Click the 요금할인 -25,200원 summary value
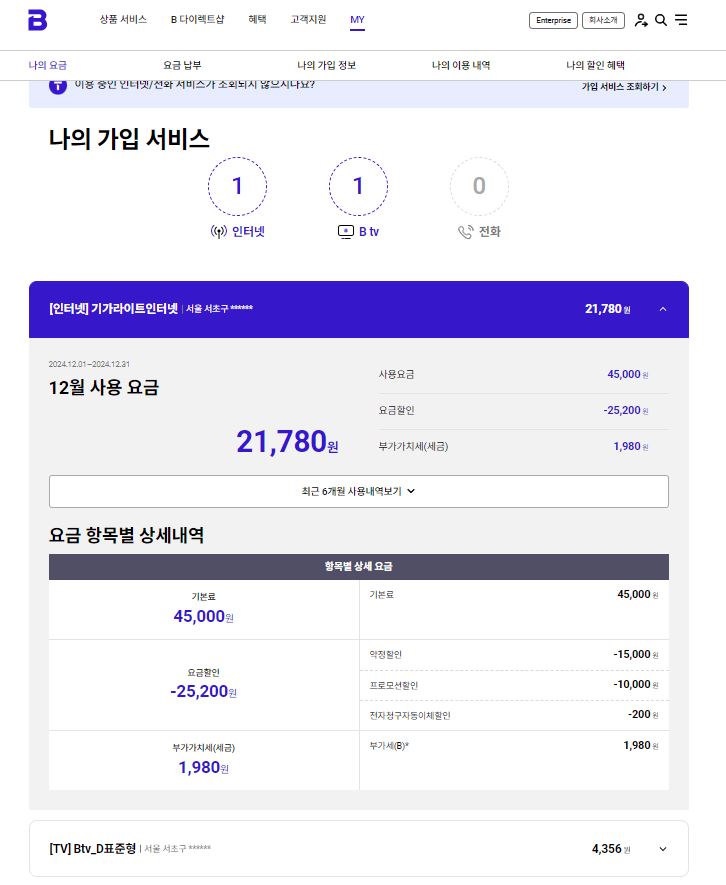The height and width of the screenshot is (885, 726). (x=626, y=410)
